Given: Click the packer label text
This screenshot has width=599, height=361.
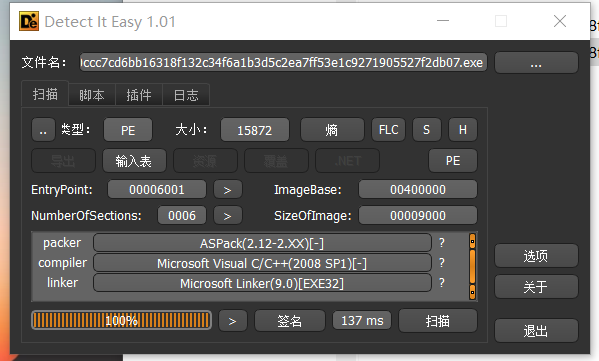Looking at the screenshot, I should 62,243.
